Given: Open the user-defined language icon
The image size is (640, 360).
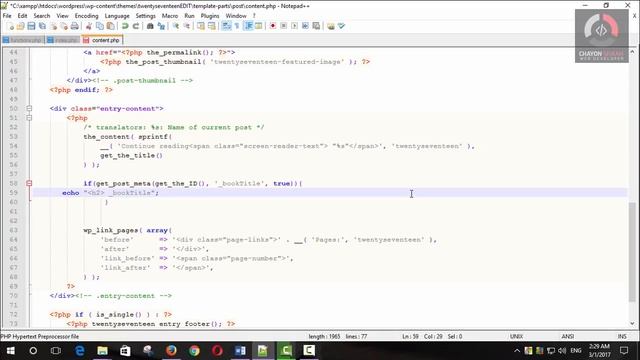Looking at the screenshot, I should point(258,26).
